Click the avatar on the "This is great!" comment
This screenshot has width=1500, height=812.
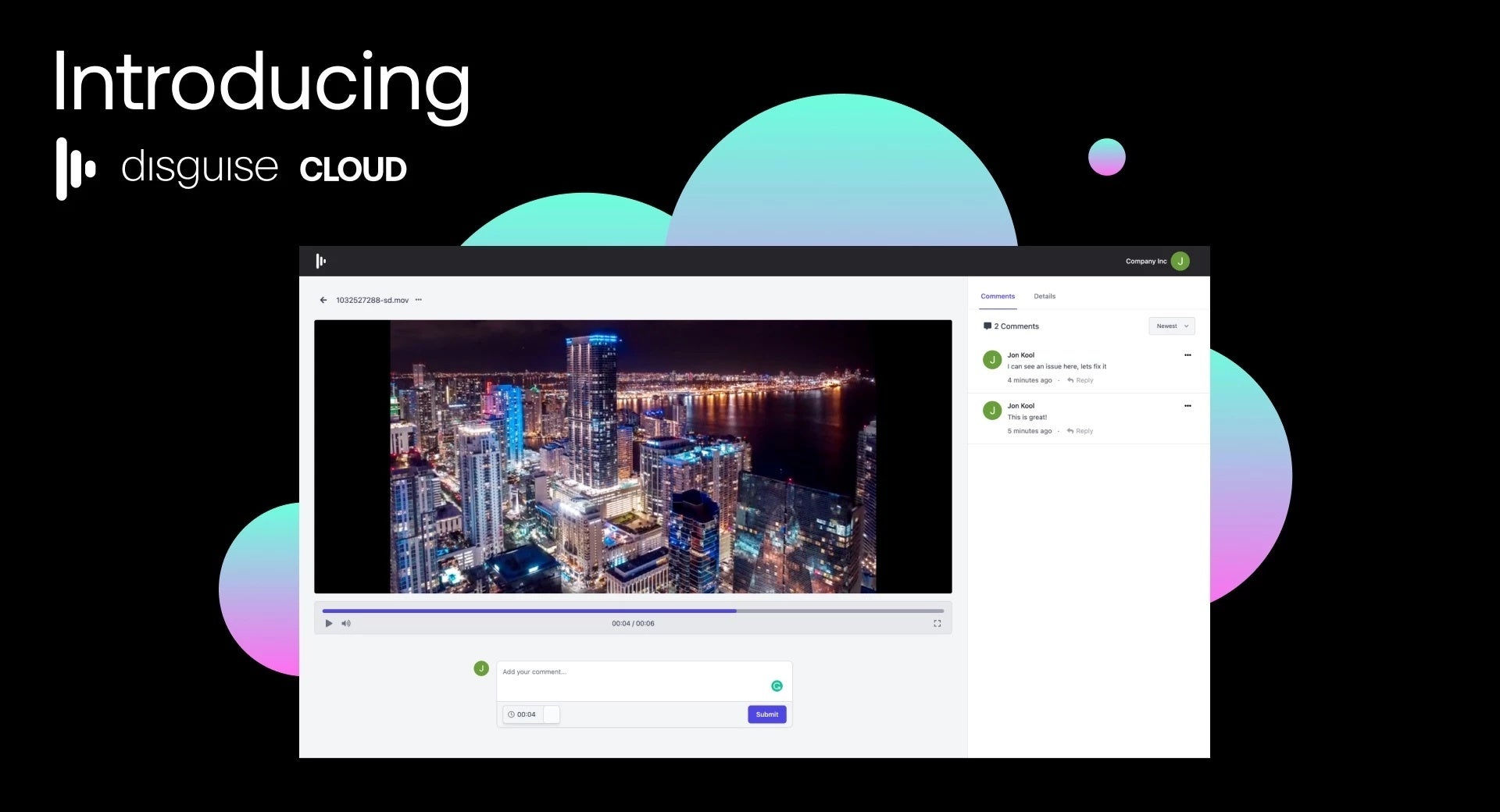pyautogui.click(x=992, y=411)
